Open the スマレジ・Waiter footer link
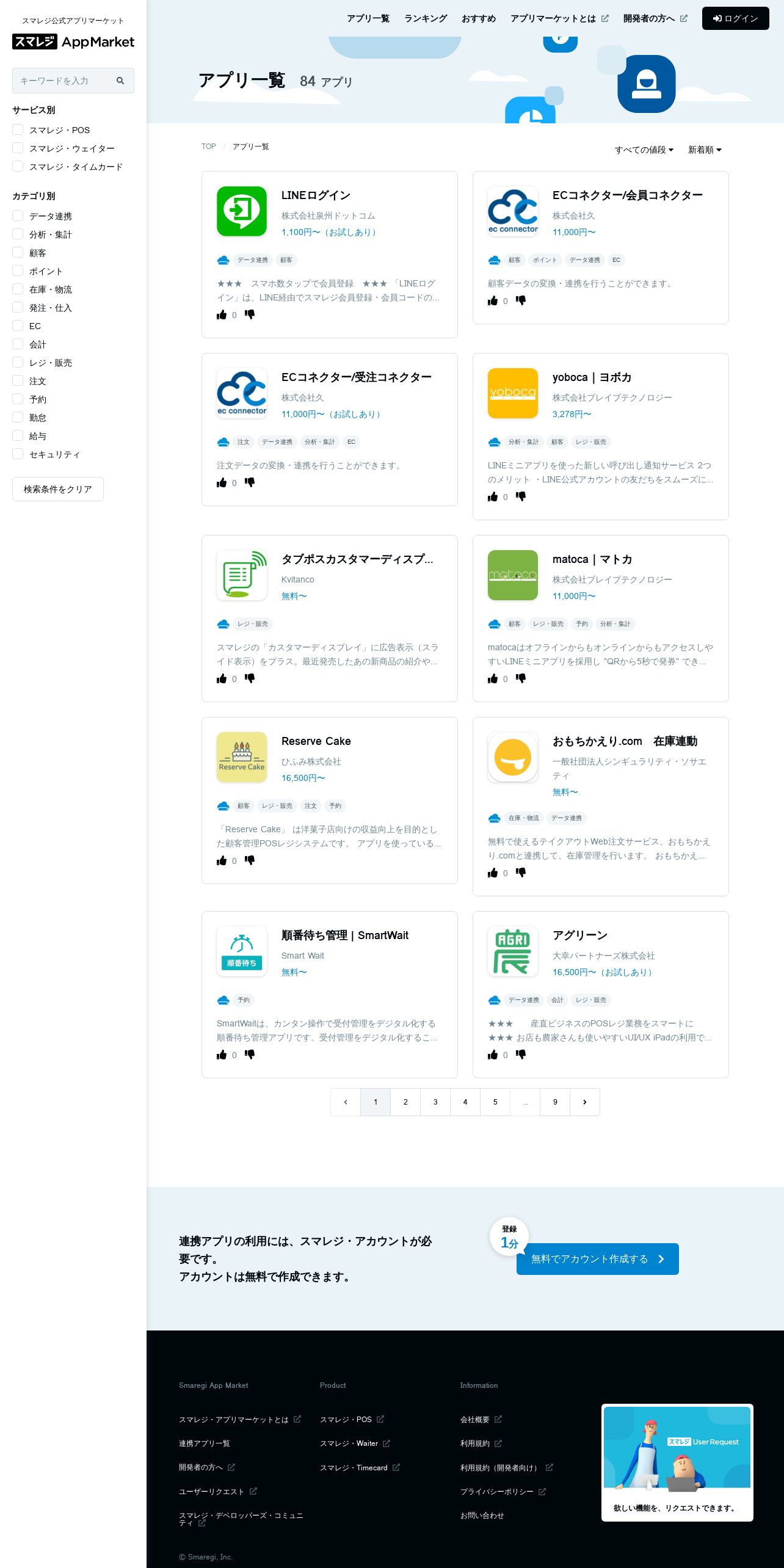This screenshot has width=784, height=1568. click(355, 1443)
